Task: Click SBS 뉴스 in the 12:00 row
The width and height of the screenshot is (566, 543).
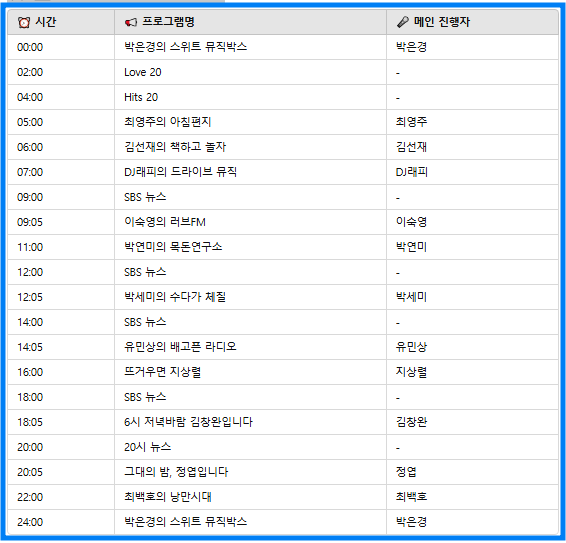Action: [x=145, y=272]
